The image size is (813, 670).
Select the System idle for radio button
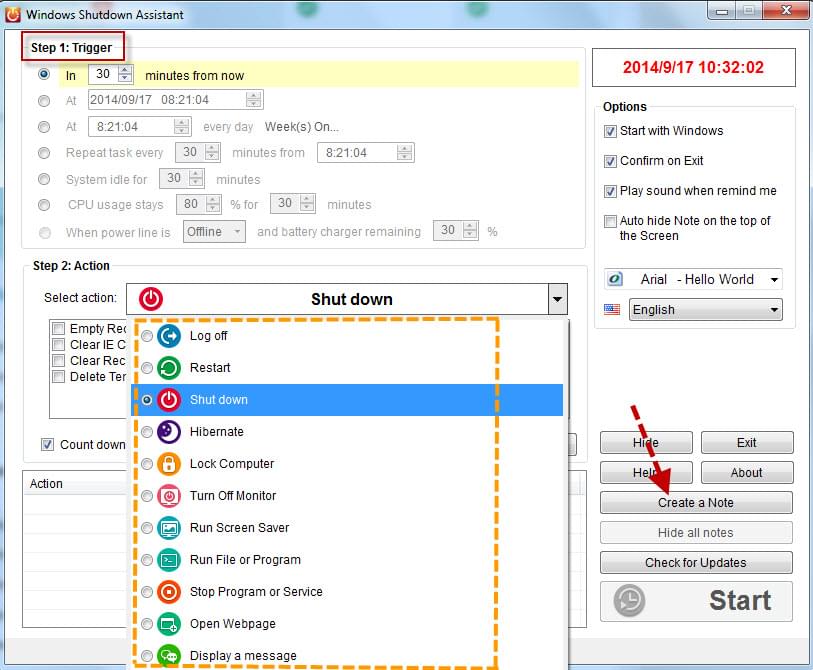(x=44, y=179)
